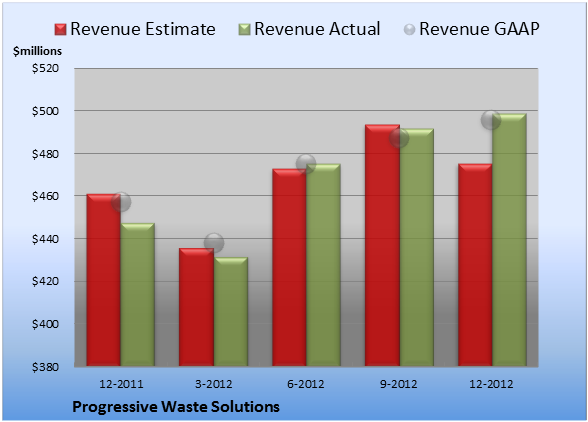Image resolution: width=588 pixels, height=422 pixels.
Task: Click the '$400' axis value
Action: click(x=46, y=324)
